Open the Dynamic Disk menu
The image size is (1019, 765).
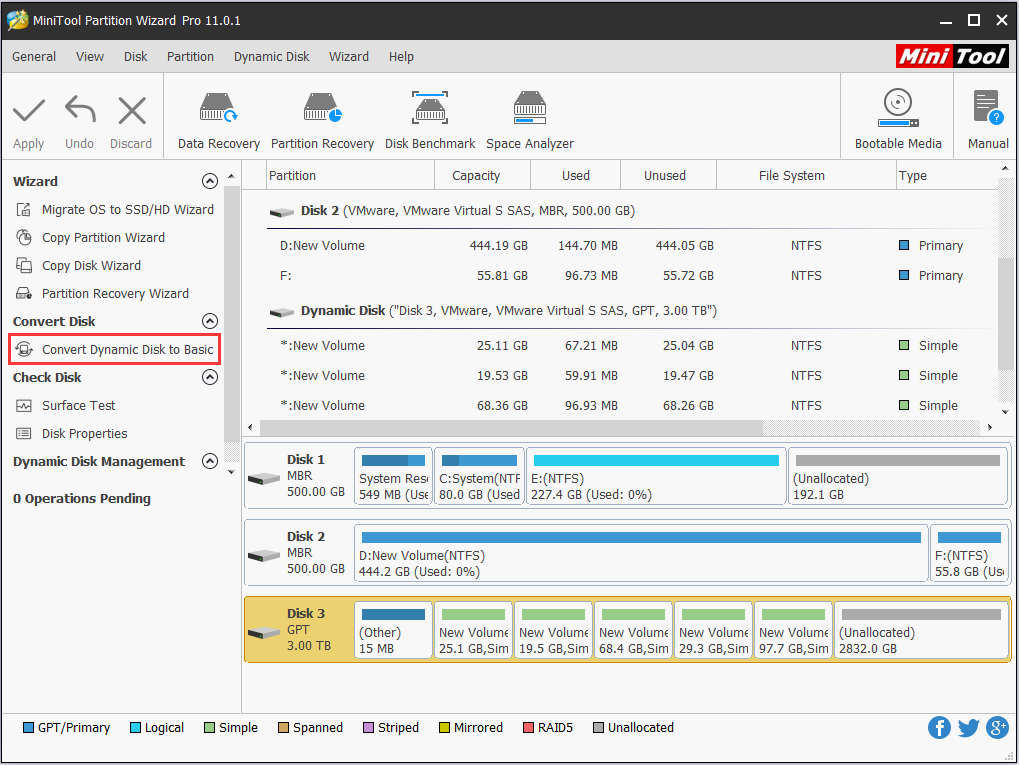[x=272, y=57]
